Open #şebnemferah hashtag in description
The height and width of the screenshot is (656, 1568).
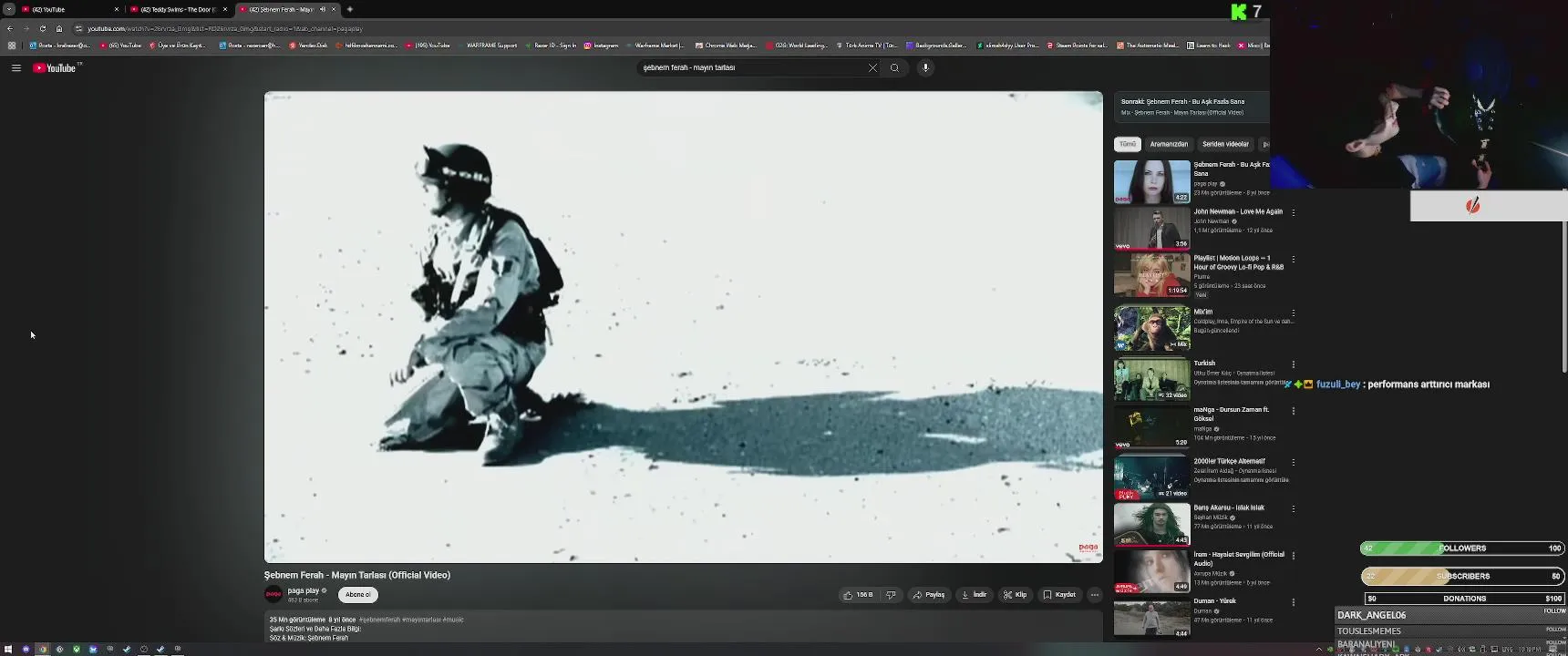pyautogui.click(x=379, y=620)
